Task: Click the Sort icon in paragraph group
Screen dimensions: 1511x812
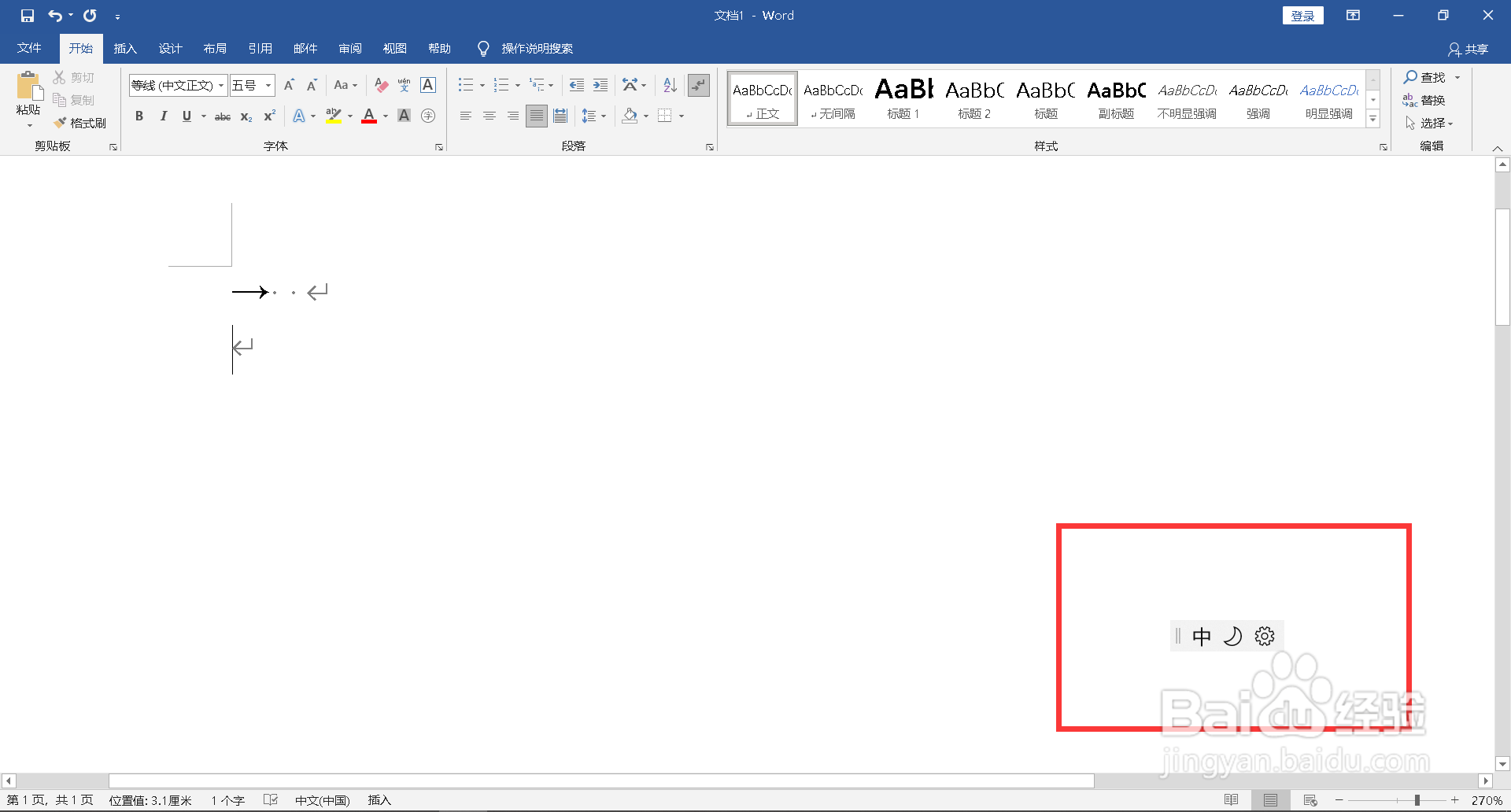Action: (x=670, y=85)
